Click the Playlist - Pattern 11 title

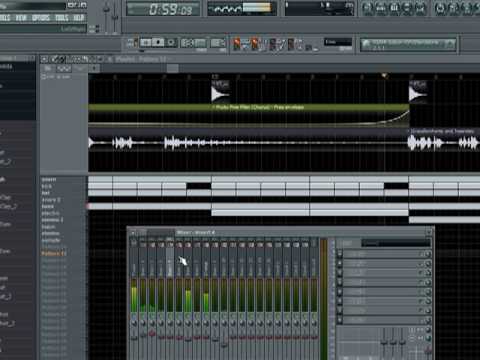140,59
